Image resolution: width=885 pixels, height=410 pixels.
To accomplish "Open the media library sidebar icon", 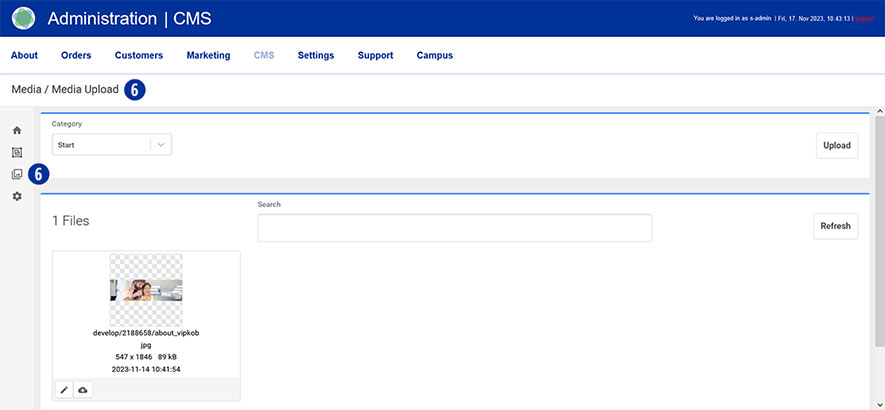I will 17,174.
